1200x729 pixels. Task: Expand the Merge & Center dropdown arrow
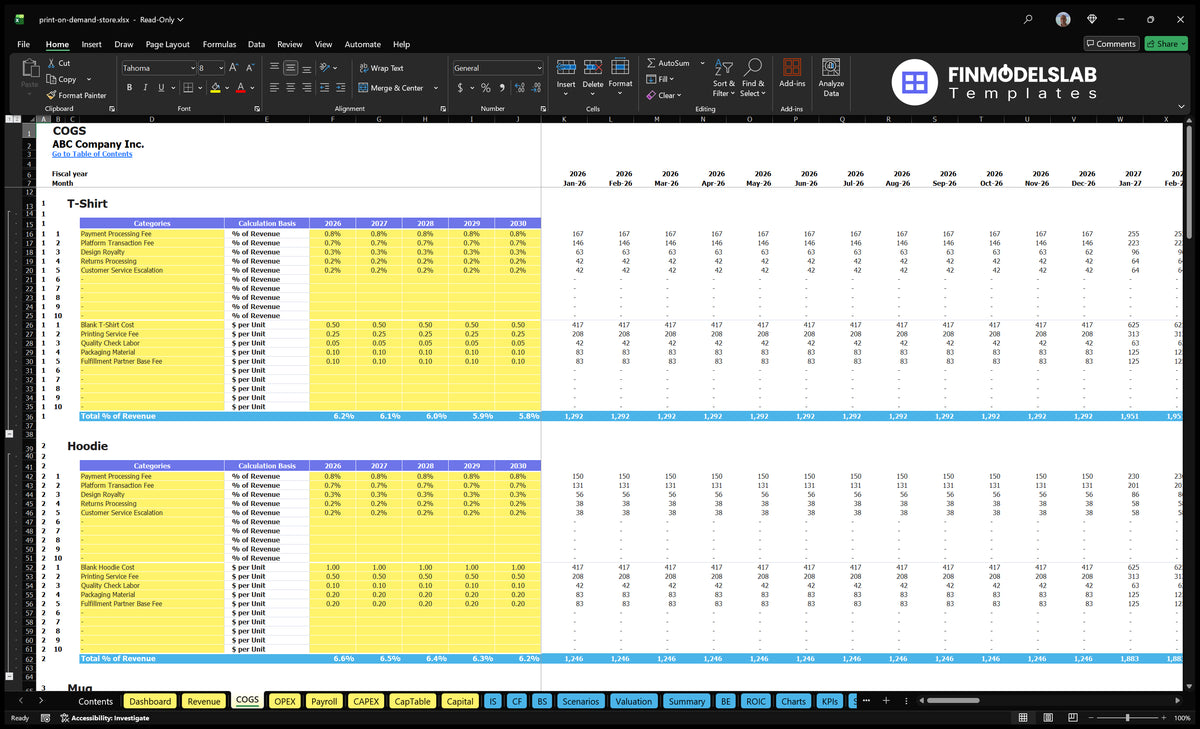click(x=436, y=88)
